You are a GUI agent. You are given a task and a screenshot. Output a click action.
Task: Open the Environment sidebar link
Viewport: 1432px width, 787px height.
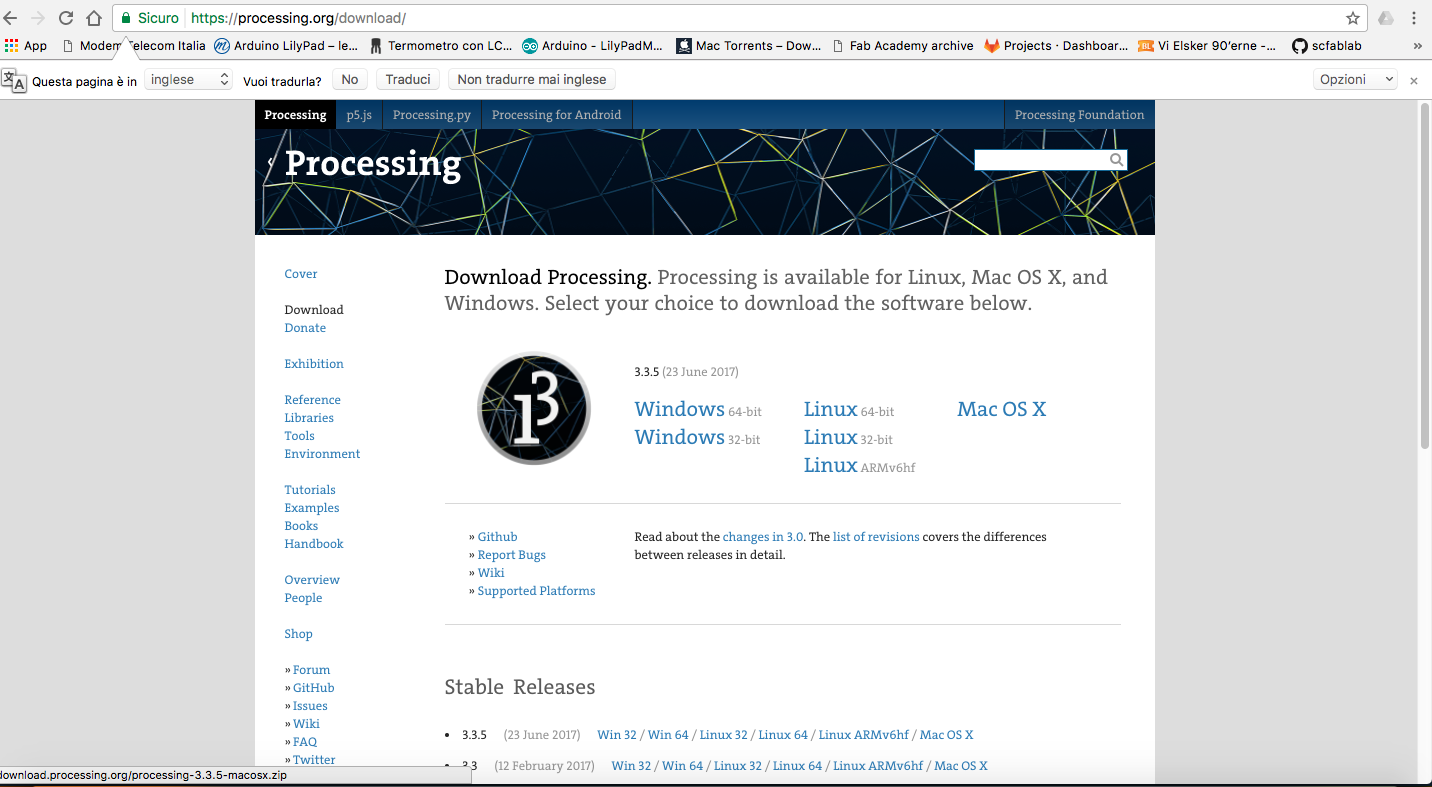322,454
